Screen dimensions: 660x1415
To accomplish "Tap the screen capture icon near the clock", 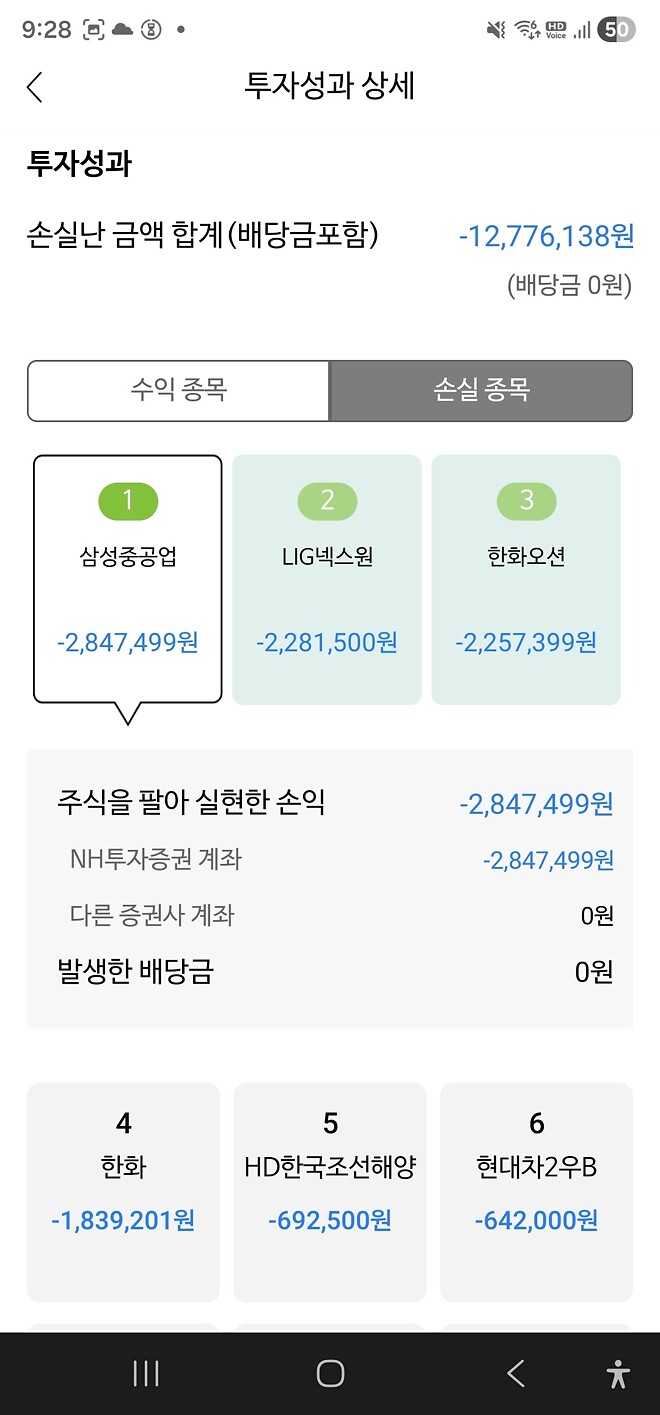I will [x=93, y=30].
